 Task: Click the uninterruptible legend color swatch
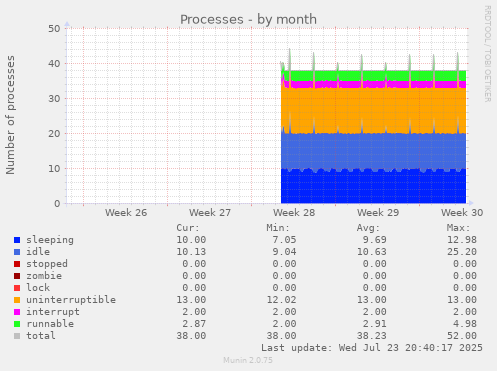coord(17,300)
